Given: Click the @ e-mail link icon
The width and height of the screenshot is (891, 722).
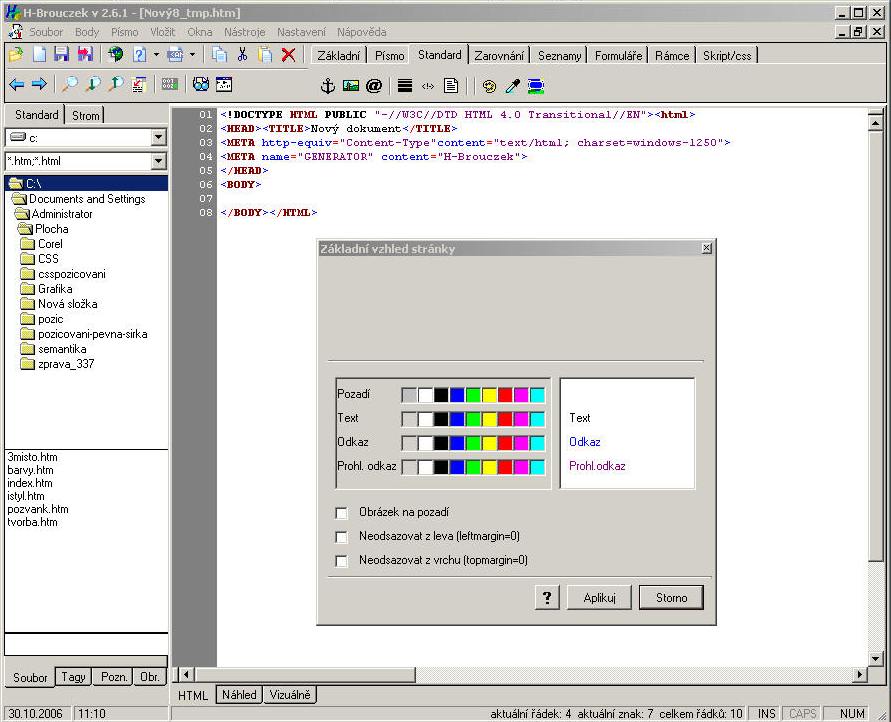Looking at the screenshot, I should [x=374, y=86].
